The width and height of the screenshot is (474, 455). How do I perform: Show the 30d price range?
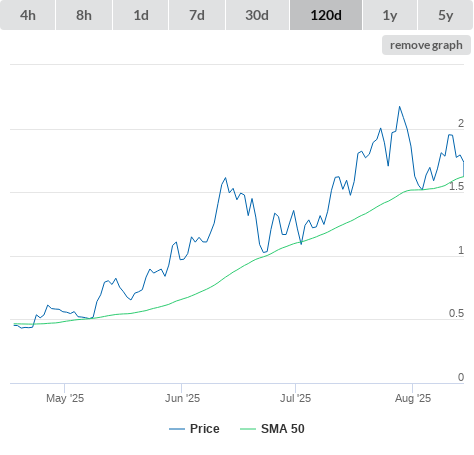coord(257,15)
